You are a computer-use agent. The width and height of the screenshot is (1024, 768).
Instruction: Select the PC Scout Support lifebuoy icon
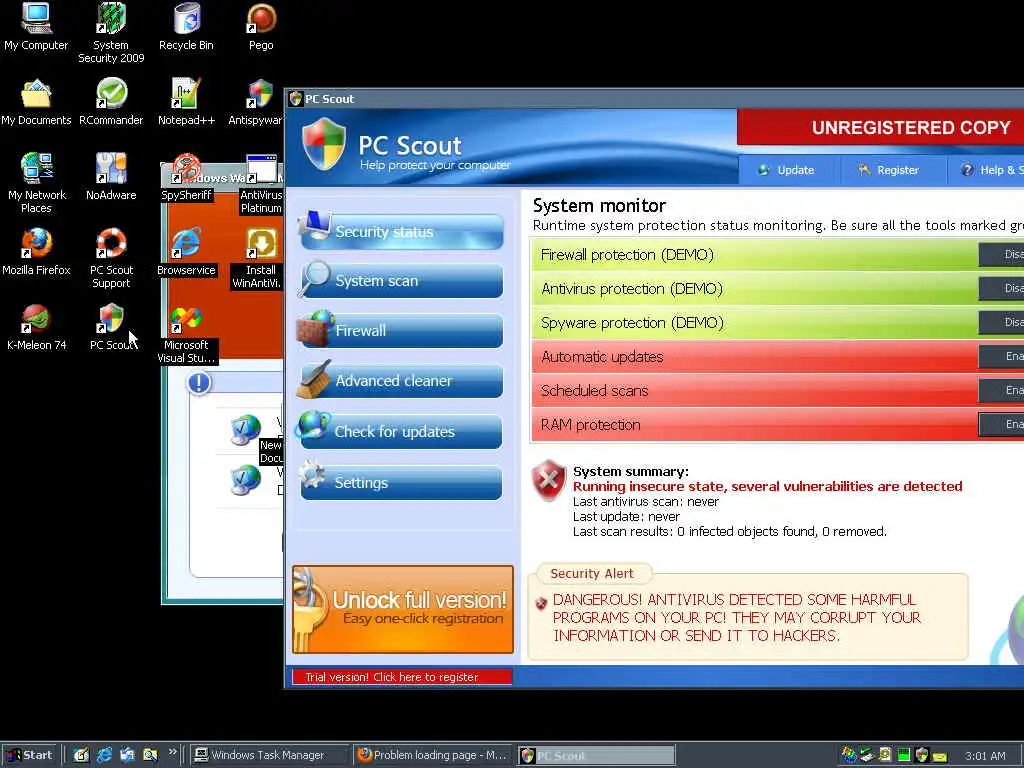[111, 258]
